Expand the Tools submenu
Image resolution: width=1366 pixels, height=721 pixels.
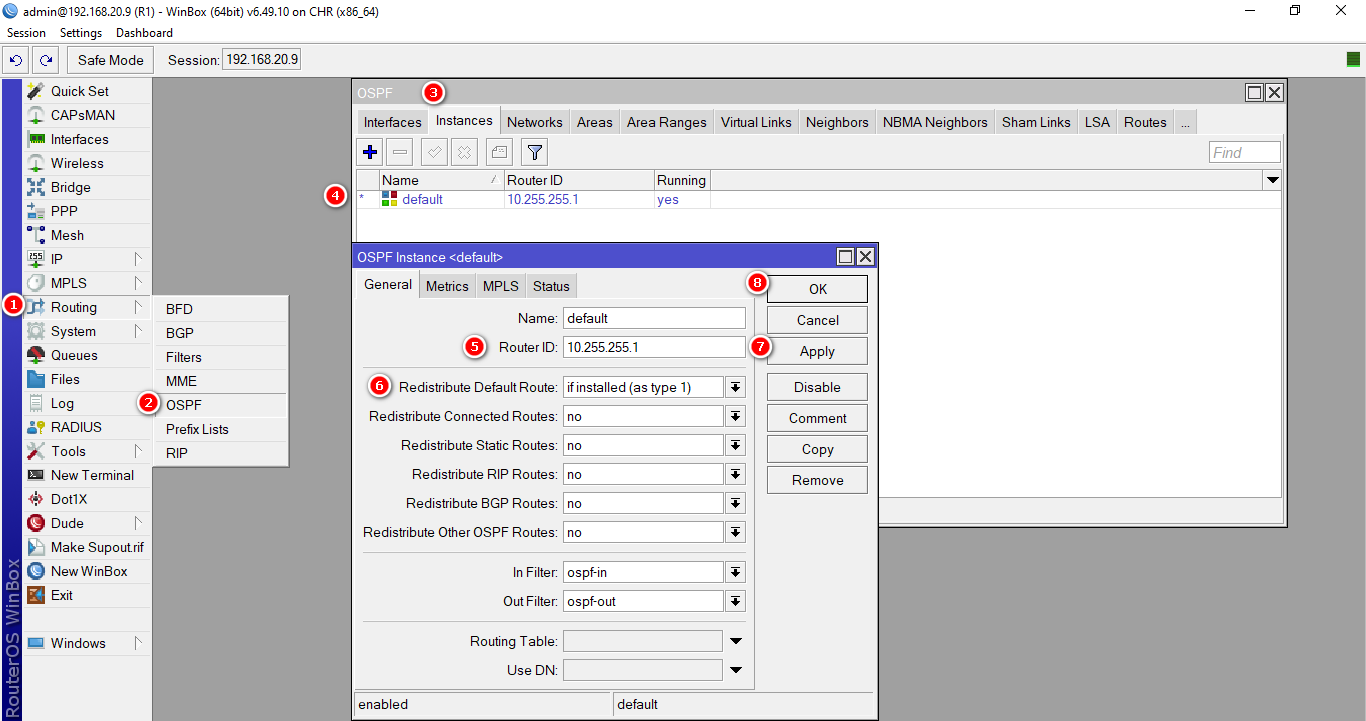87,451
